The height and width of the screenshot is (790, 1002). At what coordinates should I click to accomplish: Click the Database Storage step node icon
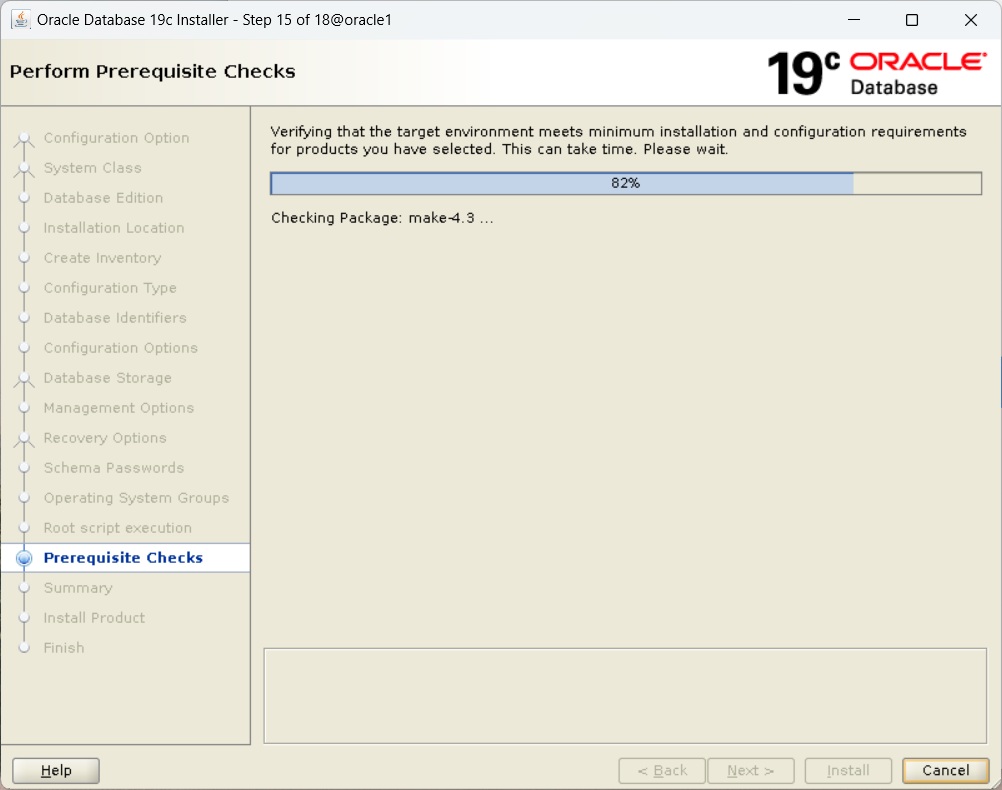click(x=25, y=379)
